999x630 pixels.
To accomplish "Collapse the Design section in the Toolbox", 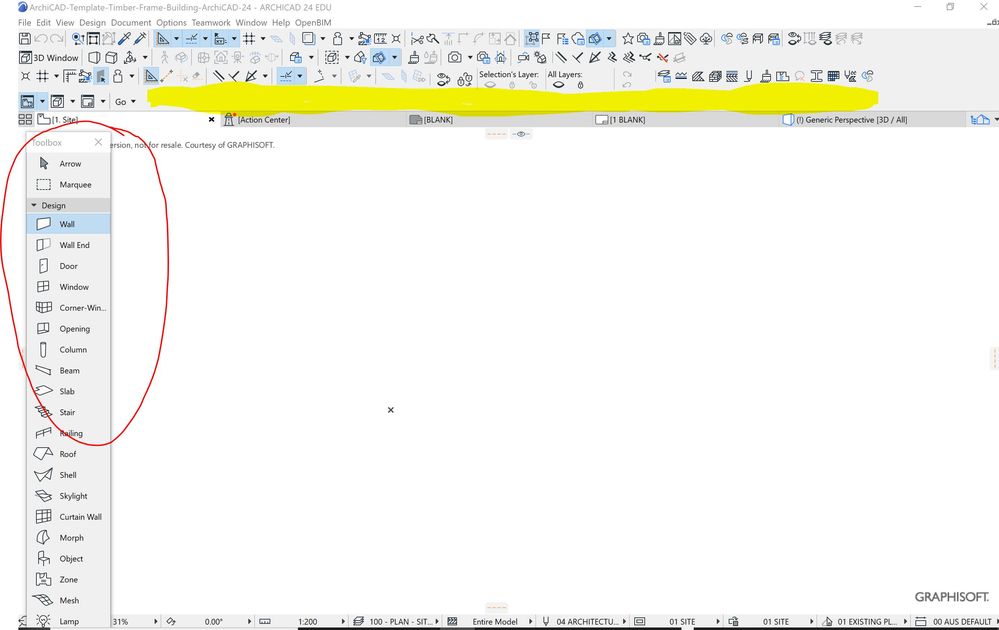I will click(x=34, y=205).
